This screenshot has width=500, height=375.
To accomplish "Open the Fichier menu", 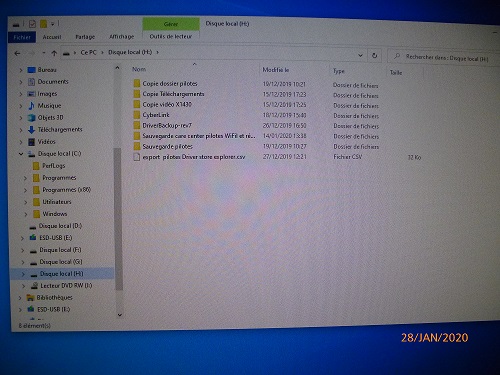I will [x=22, y=37].
